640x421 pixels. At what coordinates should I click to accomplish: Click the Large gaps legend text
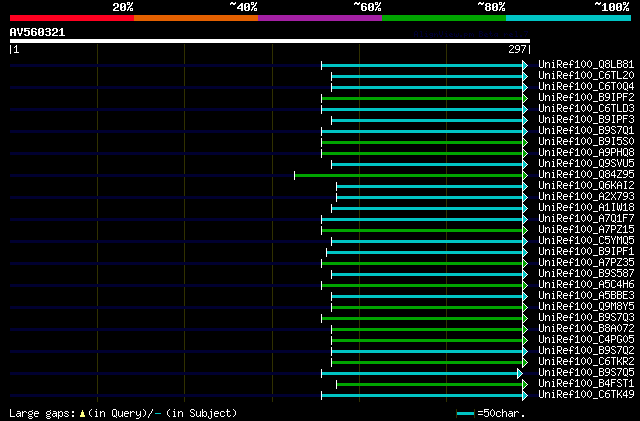pyautogui.click(x=42, y=413)
